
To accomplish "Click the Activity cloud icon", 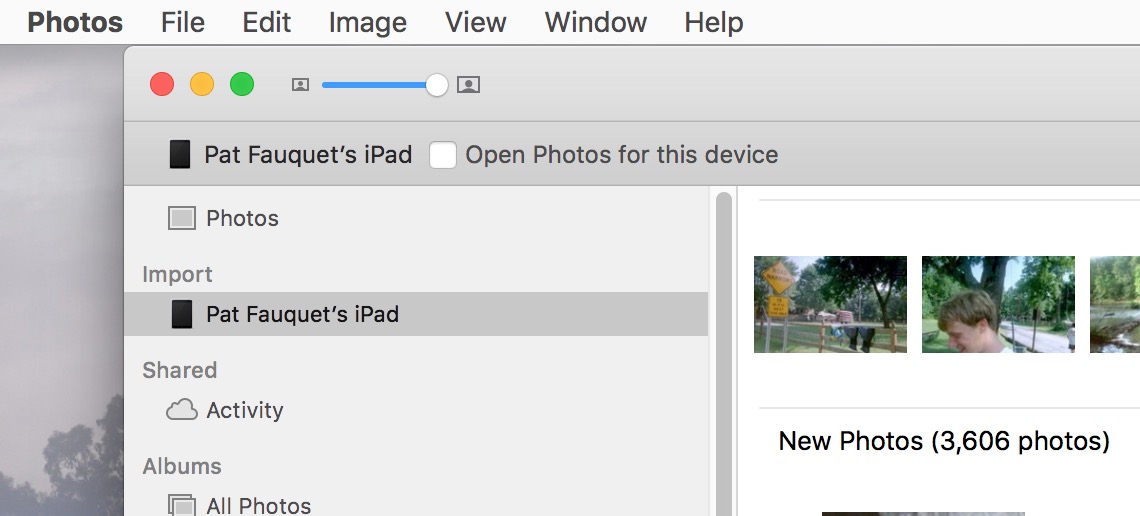I will [x=181, y=410].
